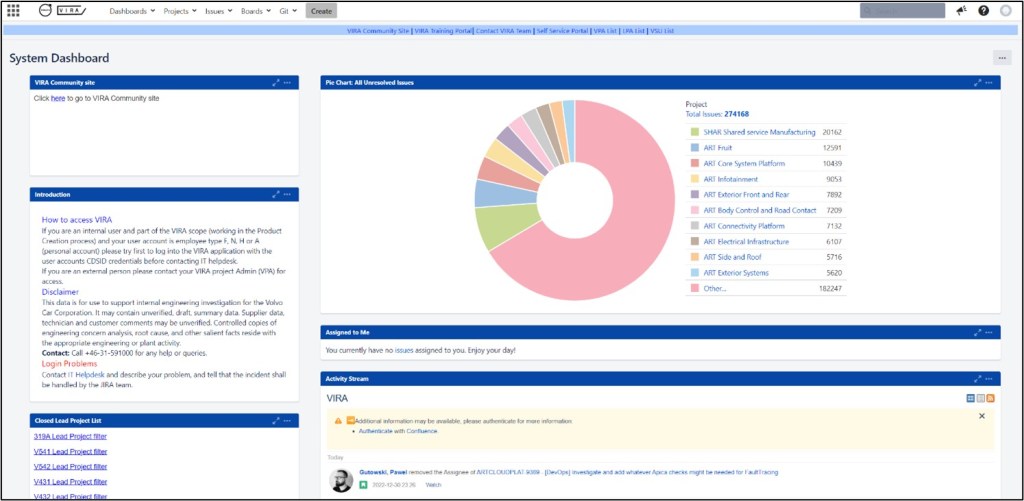Maximize the Activity Stream gadget
Image resolution: width=1024 pixels, height=501 pixels.
pyautogui.click(x=978, y=379)
